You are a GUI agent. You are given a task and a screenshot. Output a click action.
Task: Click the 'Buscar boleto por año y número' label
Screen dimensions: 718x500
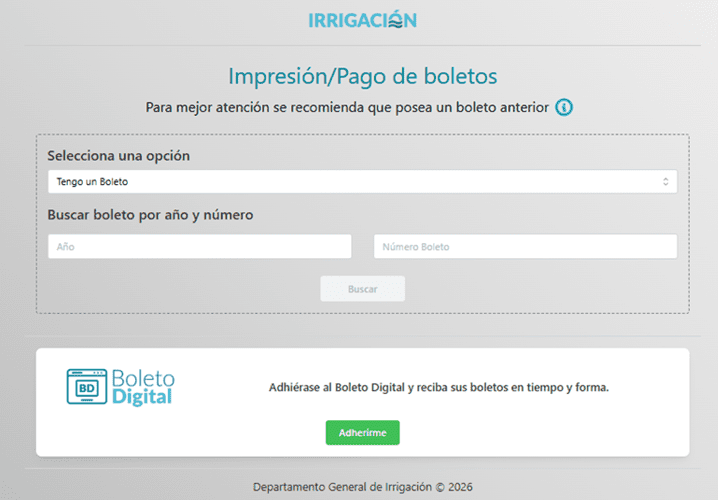point(150,214)
